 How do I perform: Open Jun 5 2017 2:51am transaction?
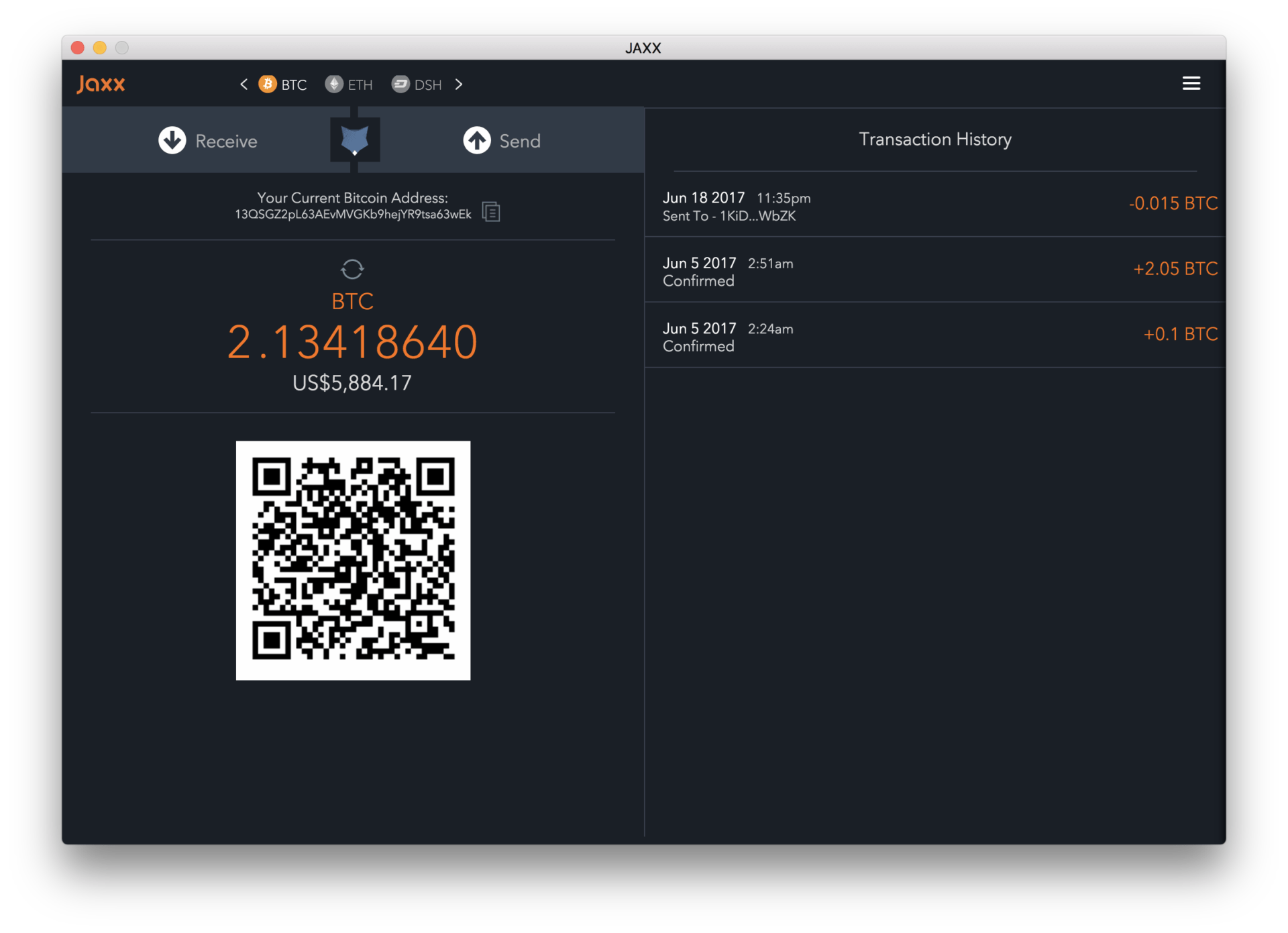coord(934,270)
